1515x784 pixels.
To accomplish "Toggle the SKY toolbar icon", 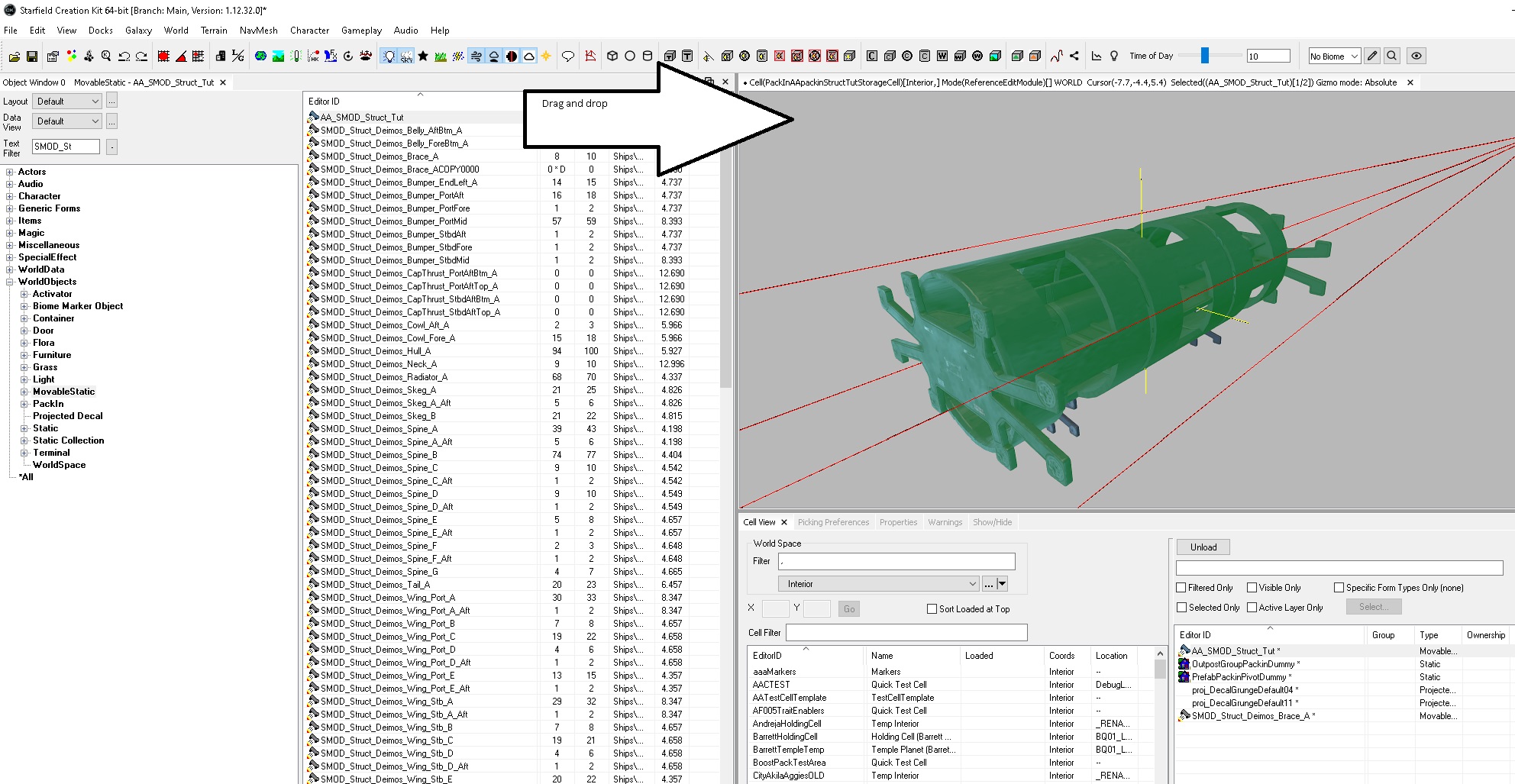I will tap(406, 56).
